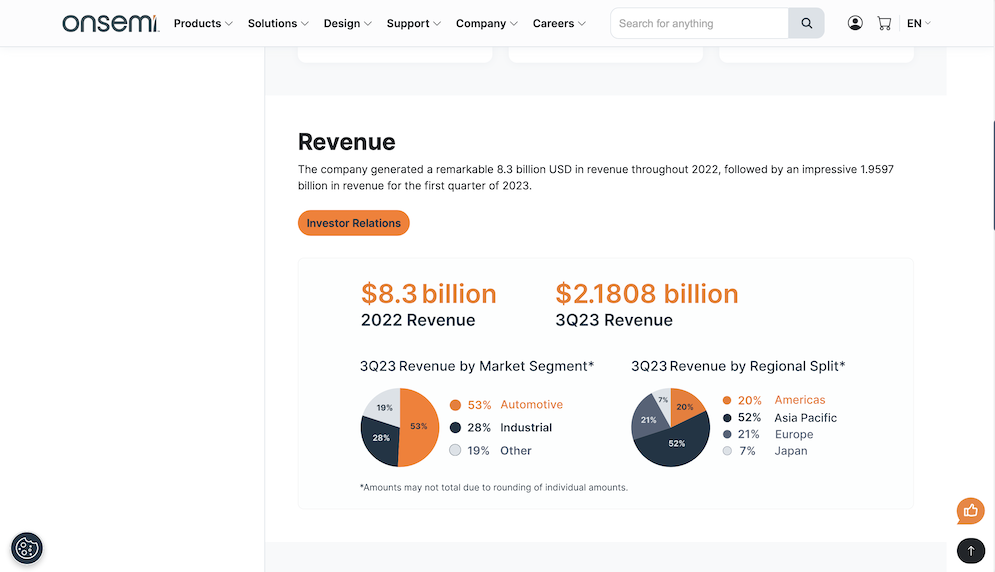Click the Automotive legend label

(x=531, y=405)
